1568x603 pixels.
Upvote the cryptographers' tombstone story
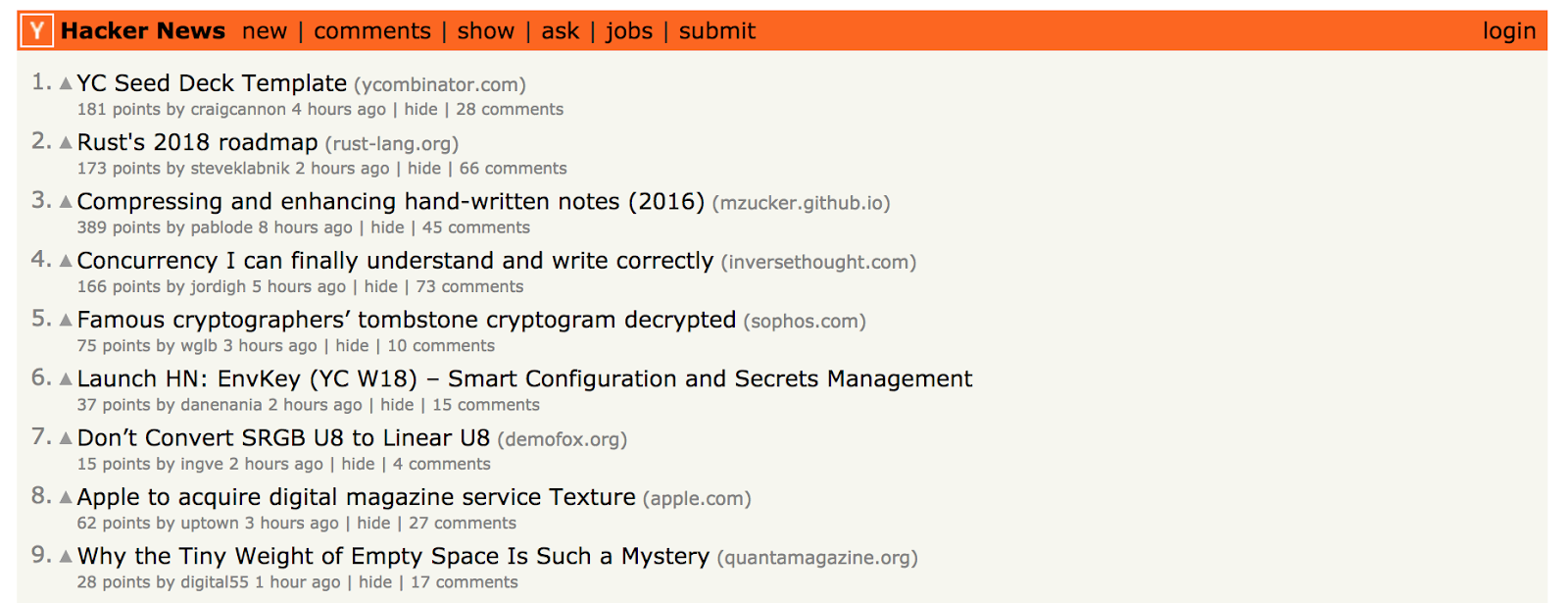click(66, 320)
